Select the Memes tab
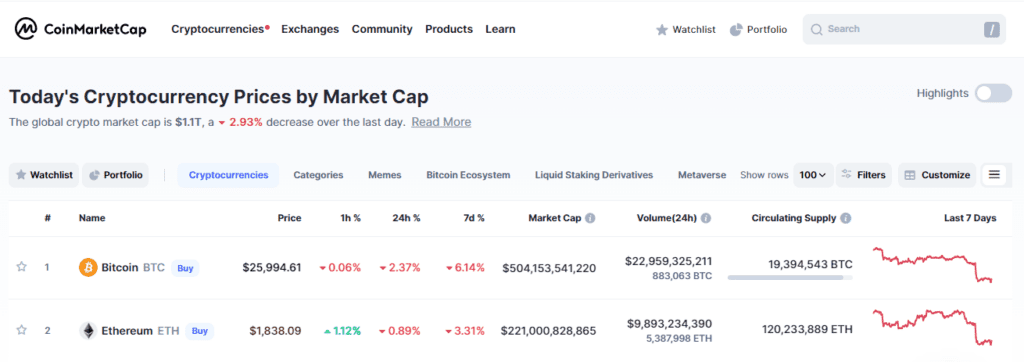 [x=385, y=175]
